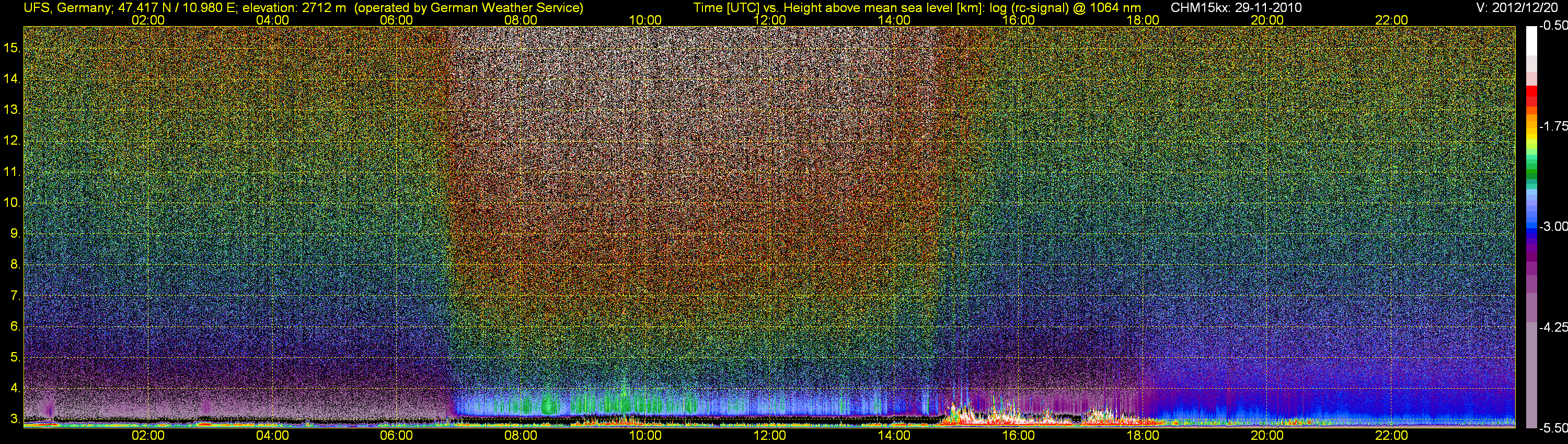Viewport: 1568px width, 444px height.
Task: Click the "-3.00" colorbar scale value
Action: pos(1553,226)
